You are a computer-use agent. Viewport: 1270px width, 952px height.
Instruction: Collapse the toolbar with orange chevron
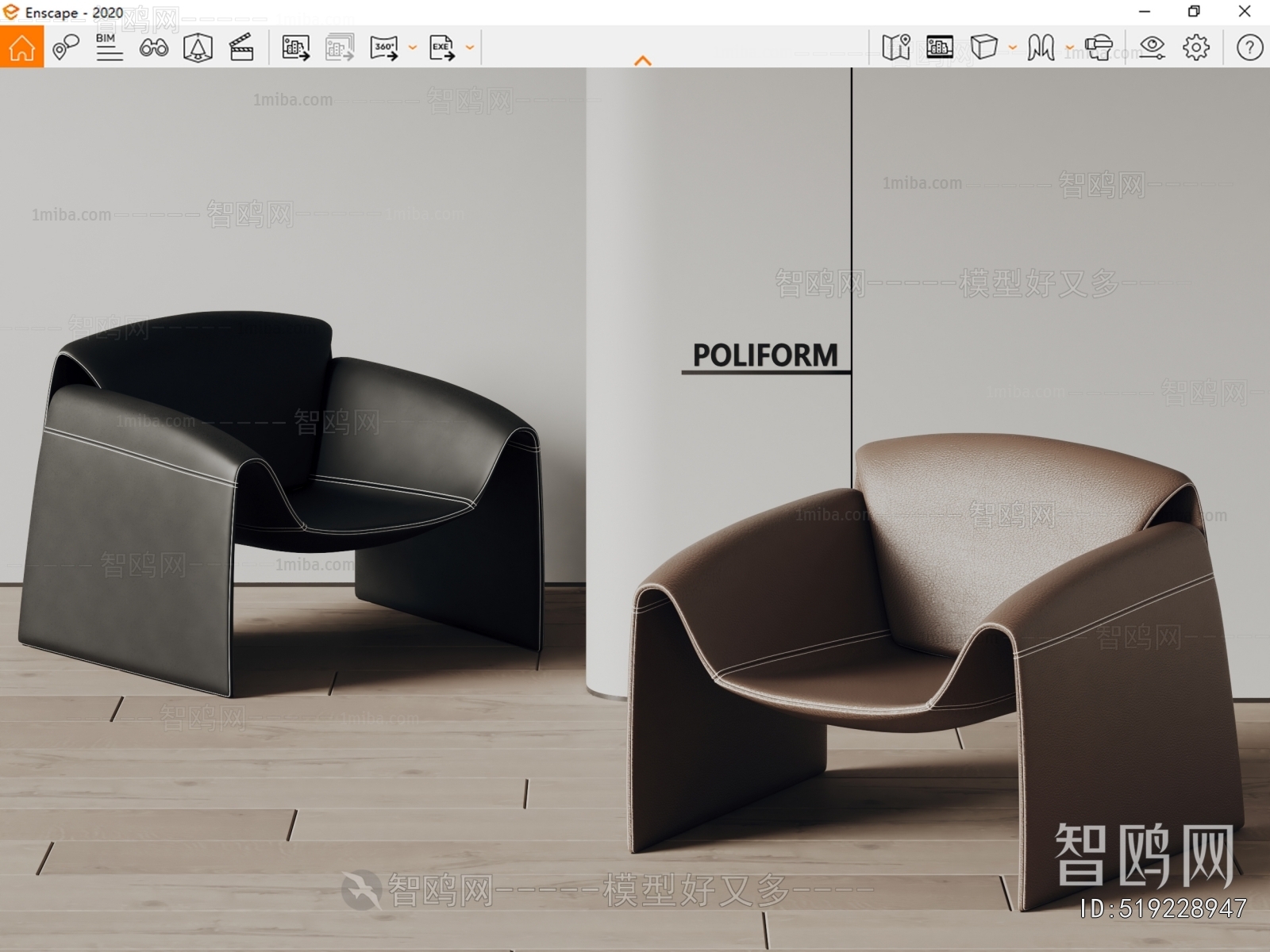pos(643,60)
